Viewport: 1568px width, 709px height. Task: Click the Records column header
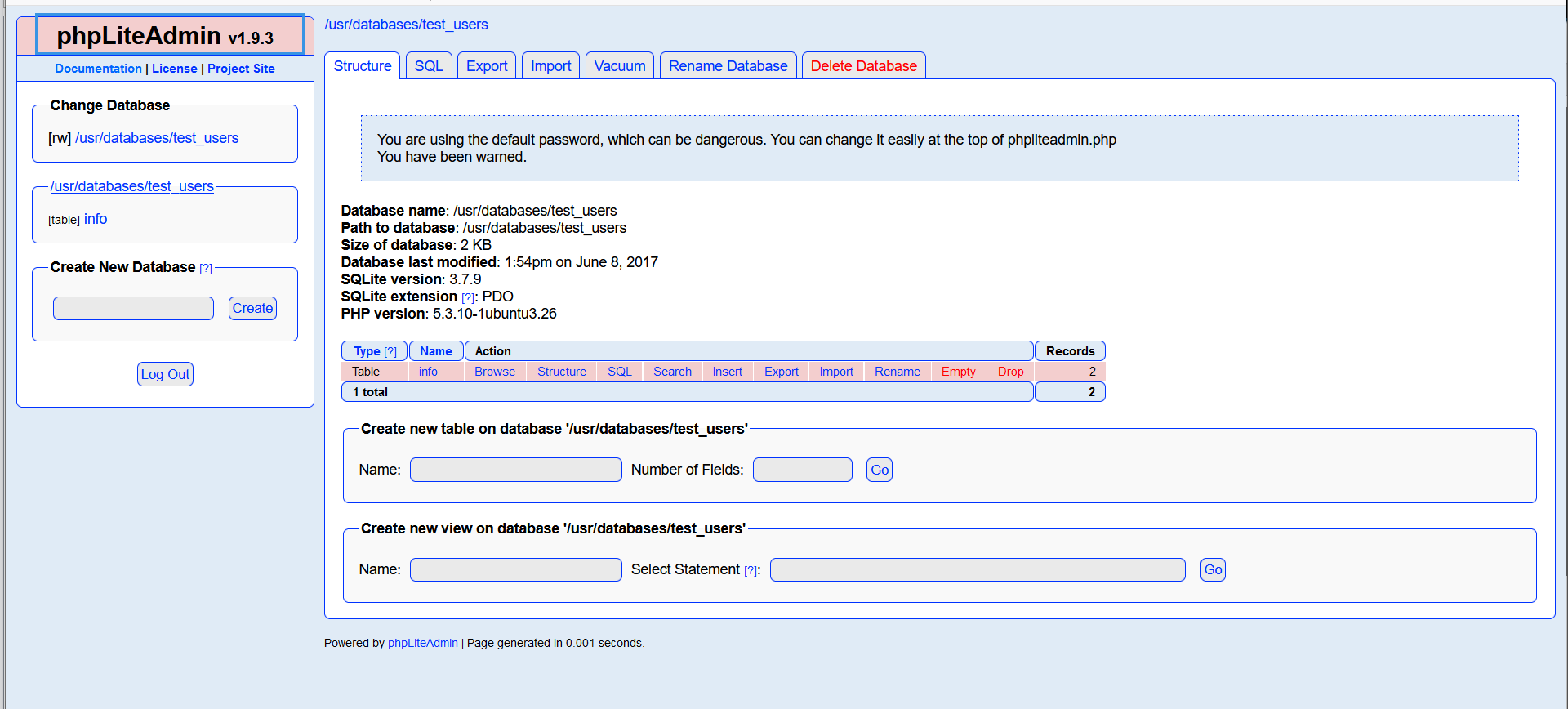[x=1070, y=351]
